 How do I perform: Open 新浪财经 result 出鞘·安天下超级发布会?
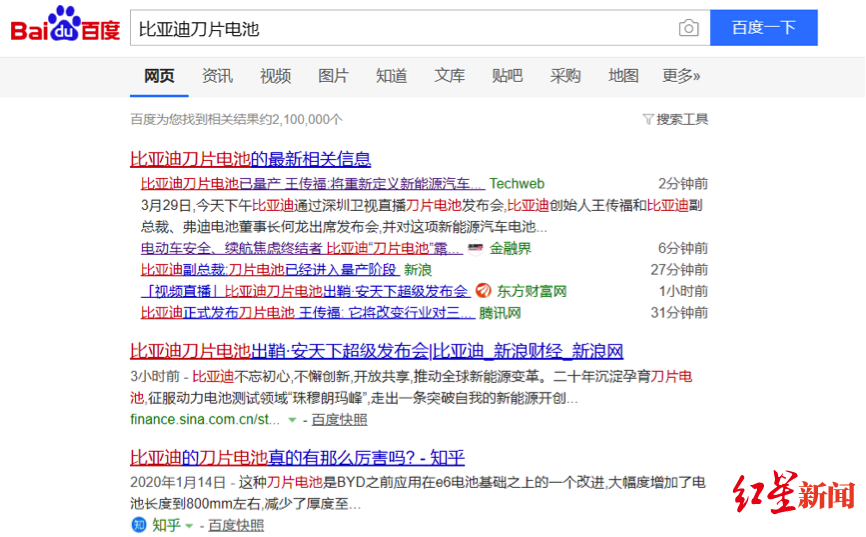click(377, 351)
